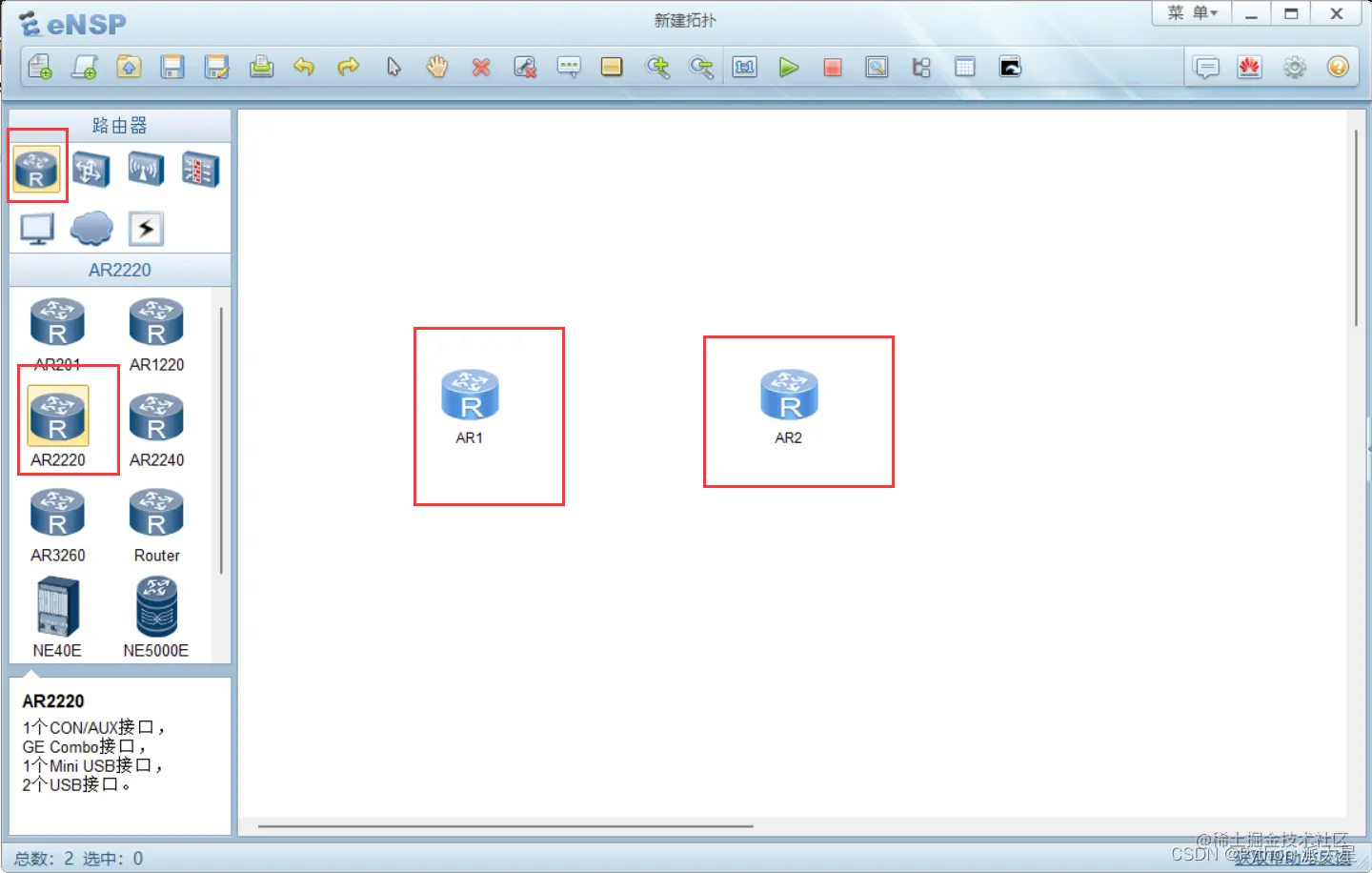1372x873 pixels.
Task: Click the device list vertical scrollbar
Action: (x=221, y=440)
